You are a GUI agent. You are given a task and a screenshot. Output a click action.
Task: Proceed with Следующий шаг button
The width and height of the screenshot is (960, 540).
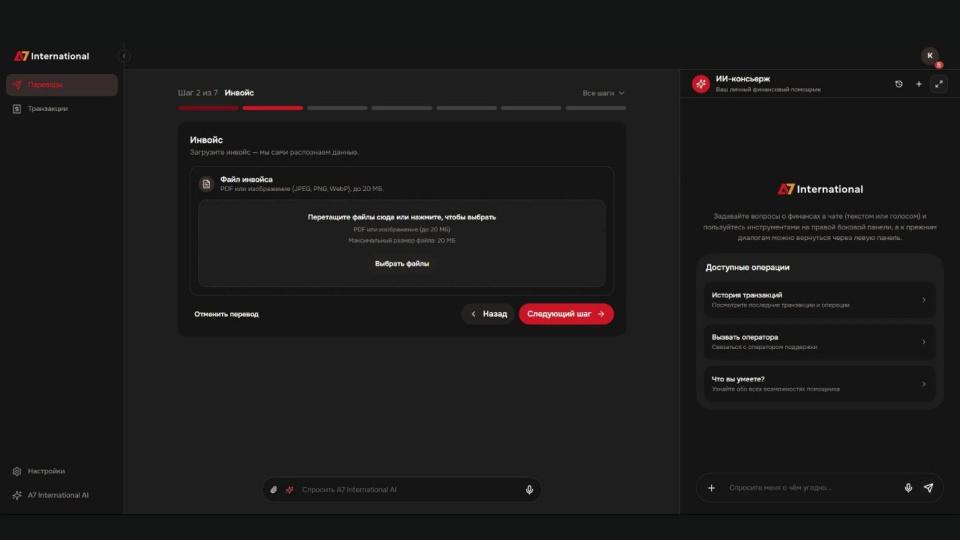point(566,314)
